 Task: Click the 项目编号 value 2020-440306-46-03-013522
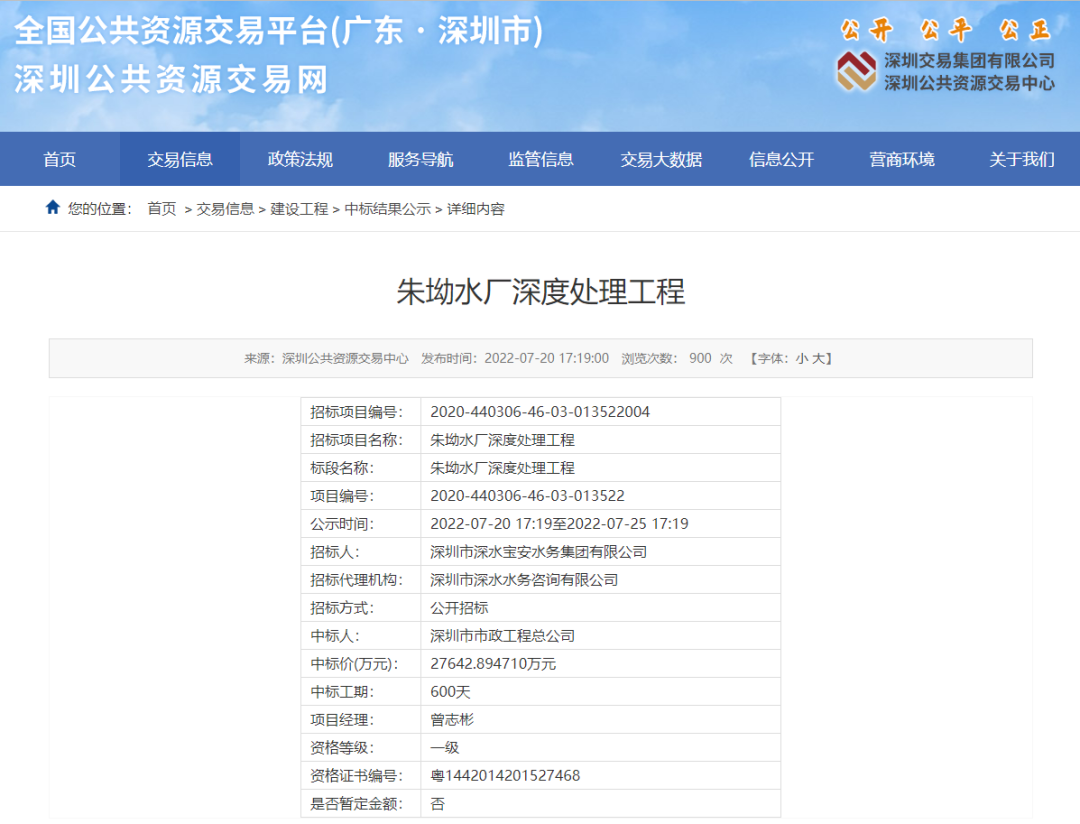click(x=528, y=496)
